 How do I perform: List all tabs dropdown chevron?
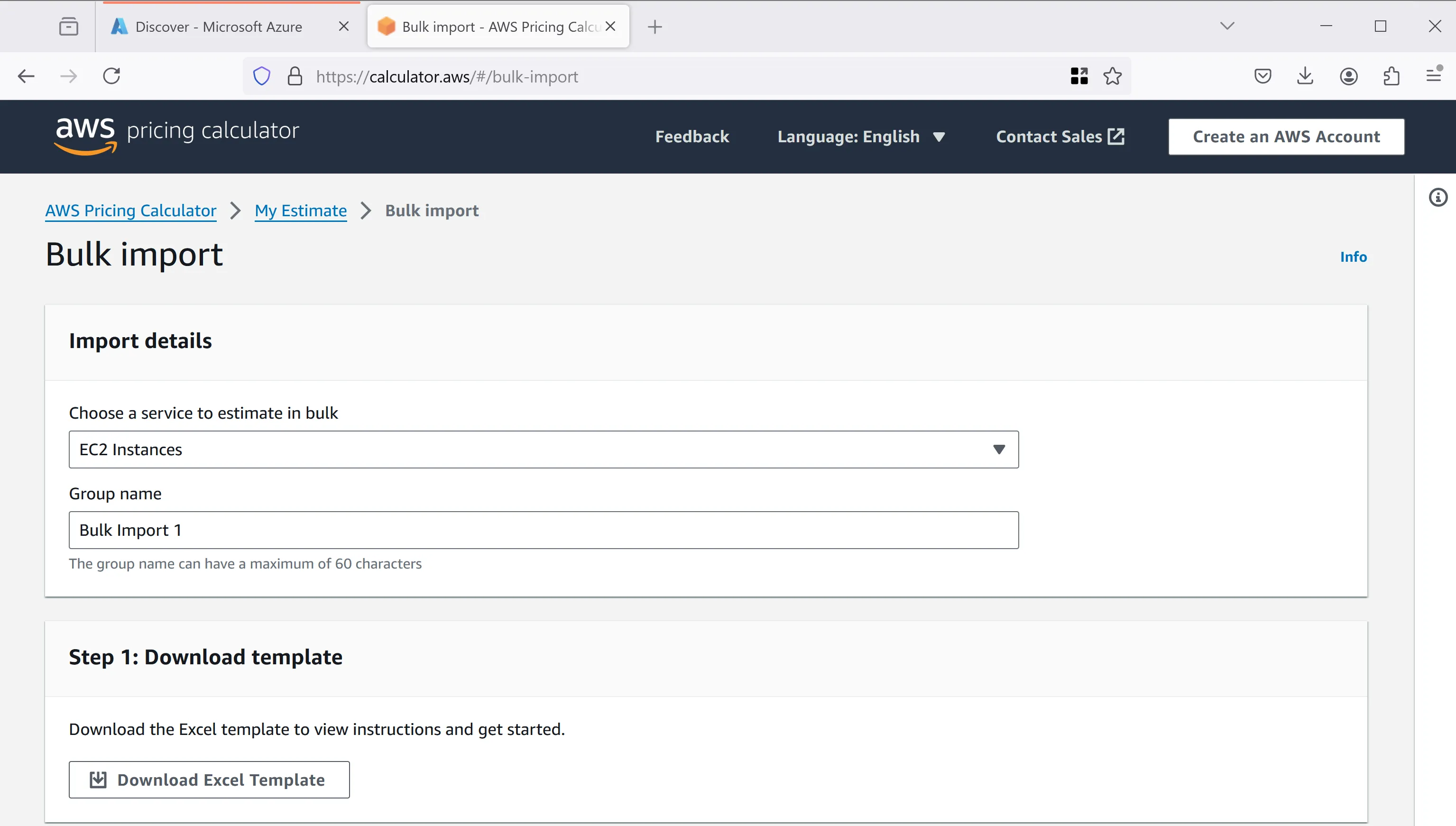click(1227, 26)
